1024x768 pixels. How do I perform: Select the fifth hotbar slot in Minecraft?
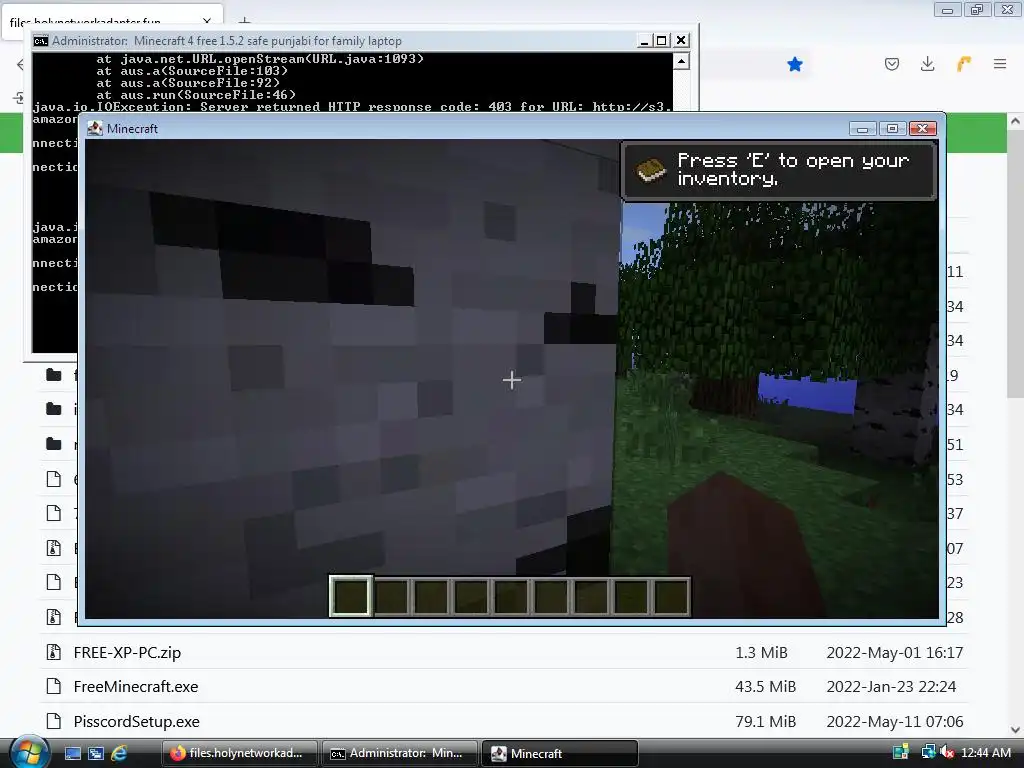[510, 596]
